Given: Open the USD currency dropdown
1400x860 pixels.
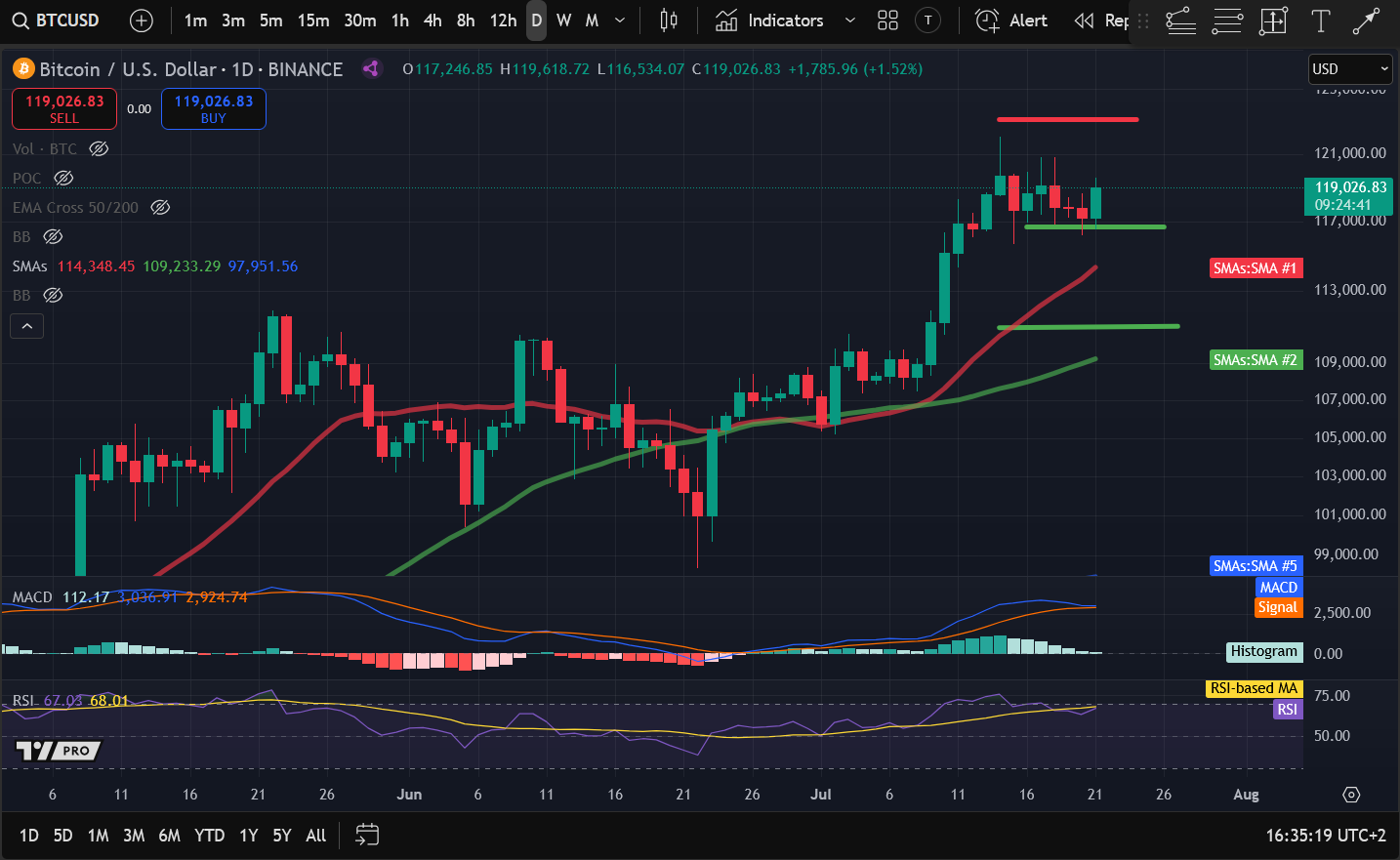Looking at the screenshot, I should pos(1350,68).
